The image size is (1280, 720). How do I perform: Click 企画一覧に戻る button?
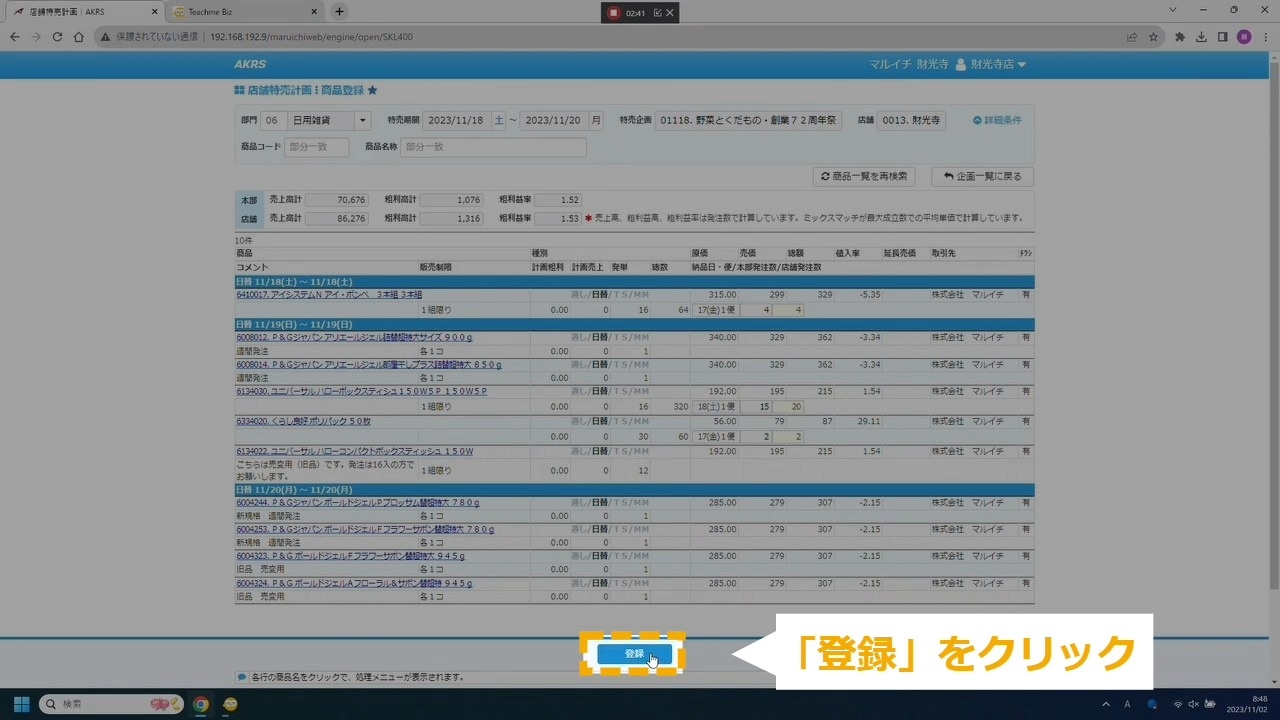pos(981,176)
